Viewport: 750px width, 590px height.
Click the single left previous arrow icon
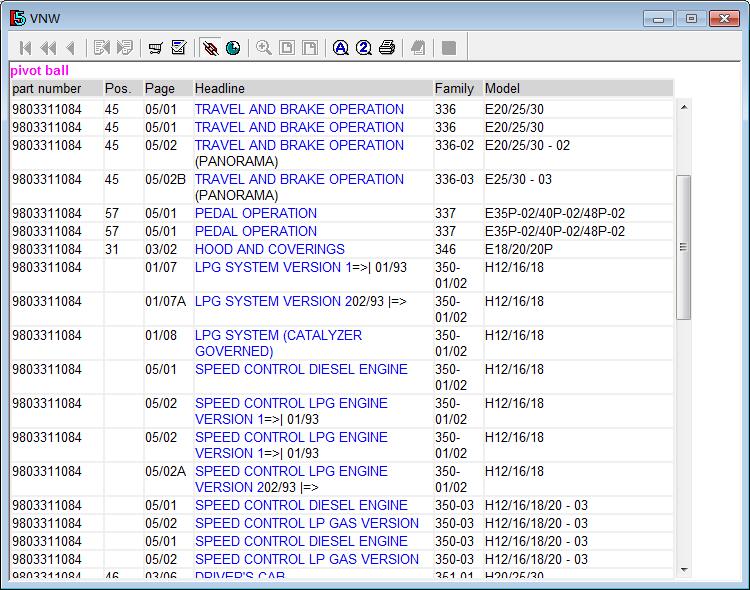click(71, 48)
